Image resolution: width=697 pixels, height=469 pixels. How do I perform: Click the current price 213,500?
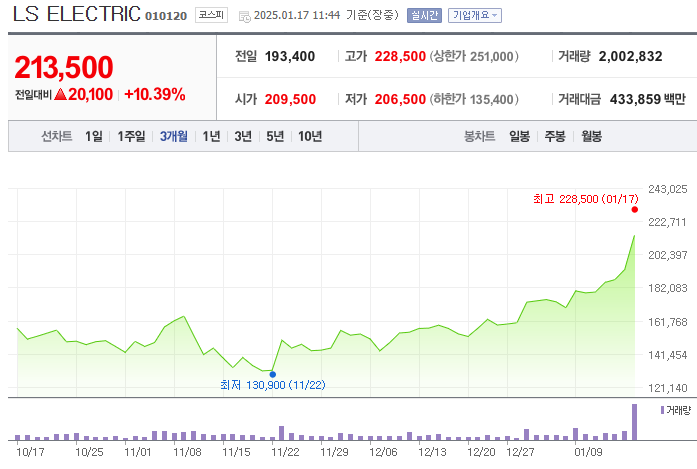coord(64,68)
